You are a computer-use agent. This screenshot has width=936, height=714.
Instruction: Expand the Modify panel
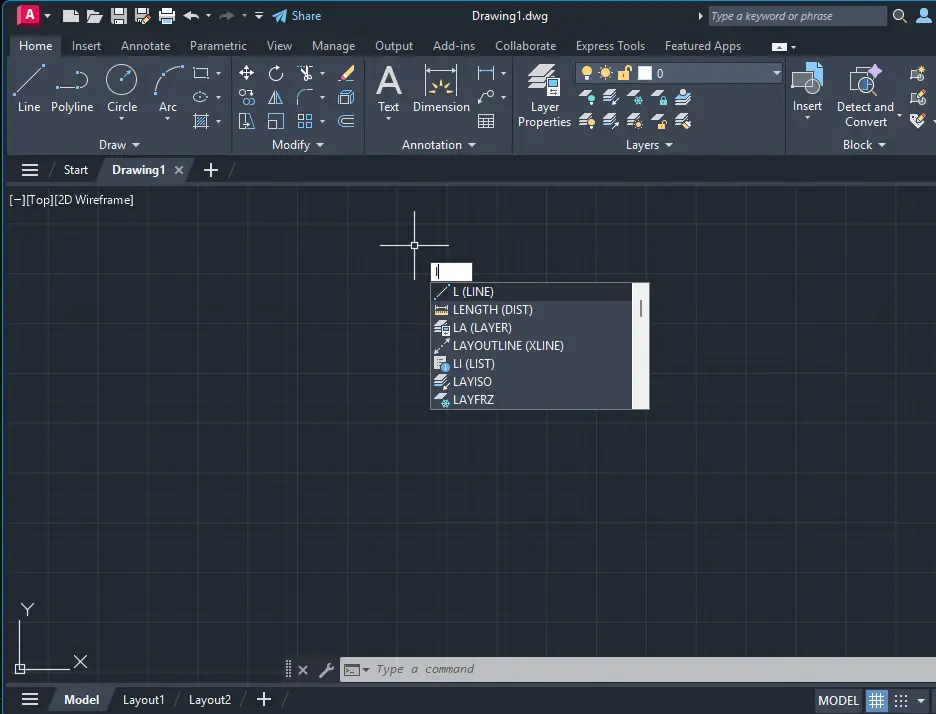point(297,145)
